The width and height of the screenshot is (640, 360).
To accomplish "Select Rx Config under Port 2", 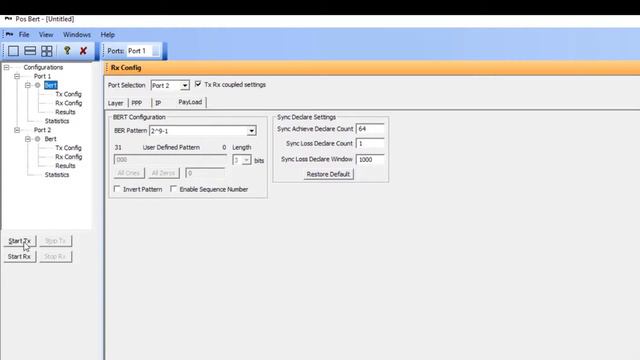I will pyautogui.click(x=69, y=157).
